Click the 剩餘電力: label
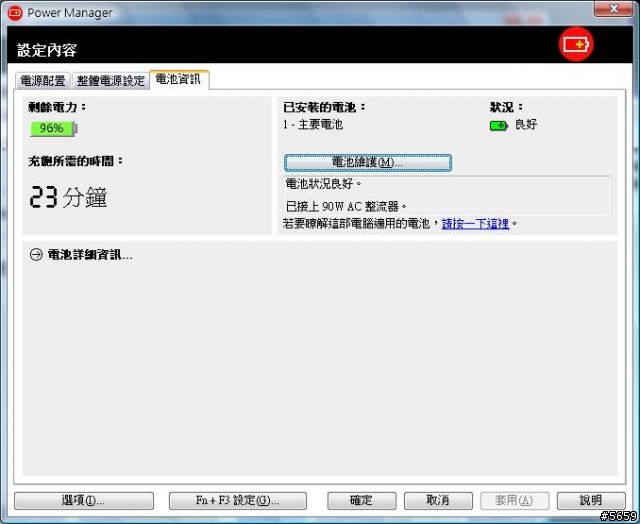The height and width of the screenshot is (524, 640). pyautogui.click(x=58, y=107)
